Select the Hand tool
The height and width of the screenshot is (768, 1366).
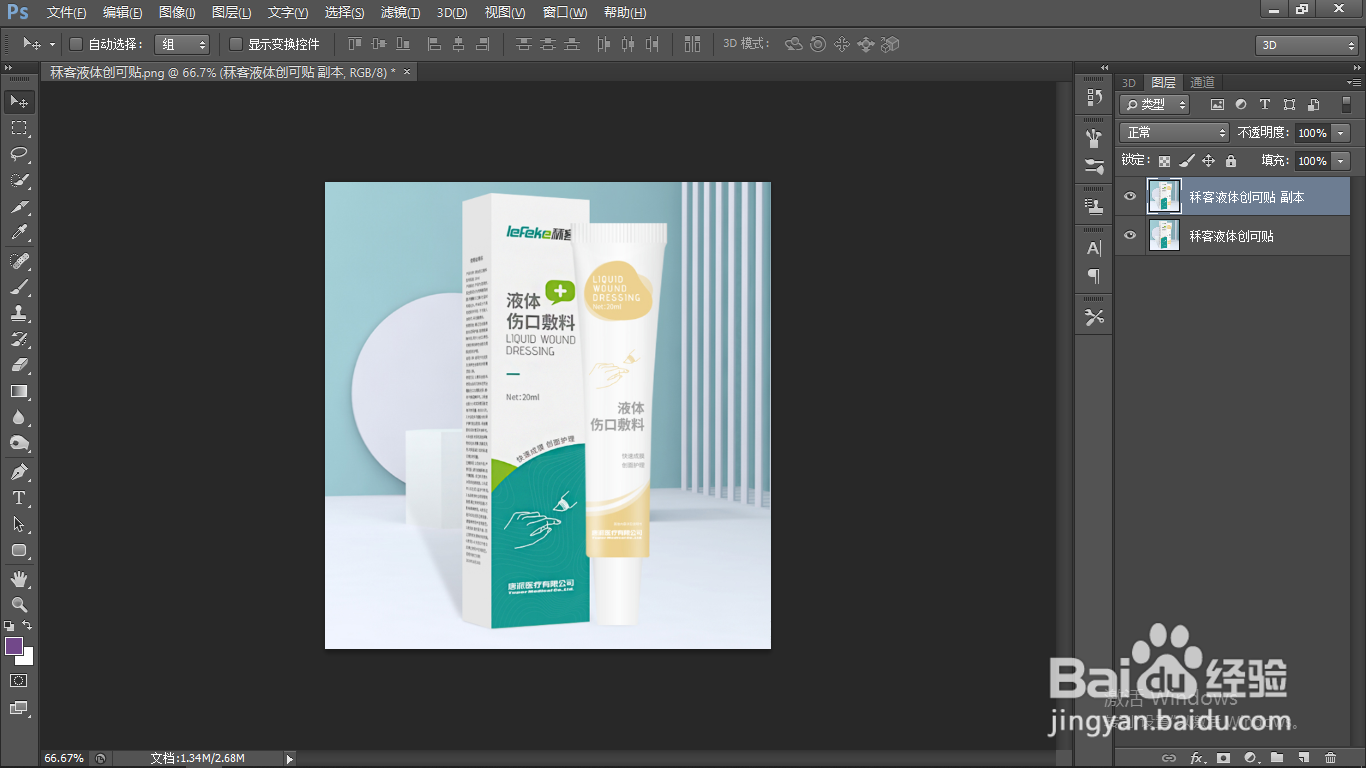point(19,578)
